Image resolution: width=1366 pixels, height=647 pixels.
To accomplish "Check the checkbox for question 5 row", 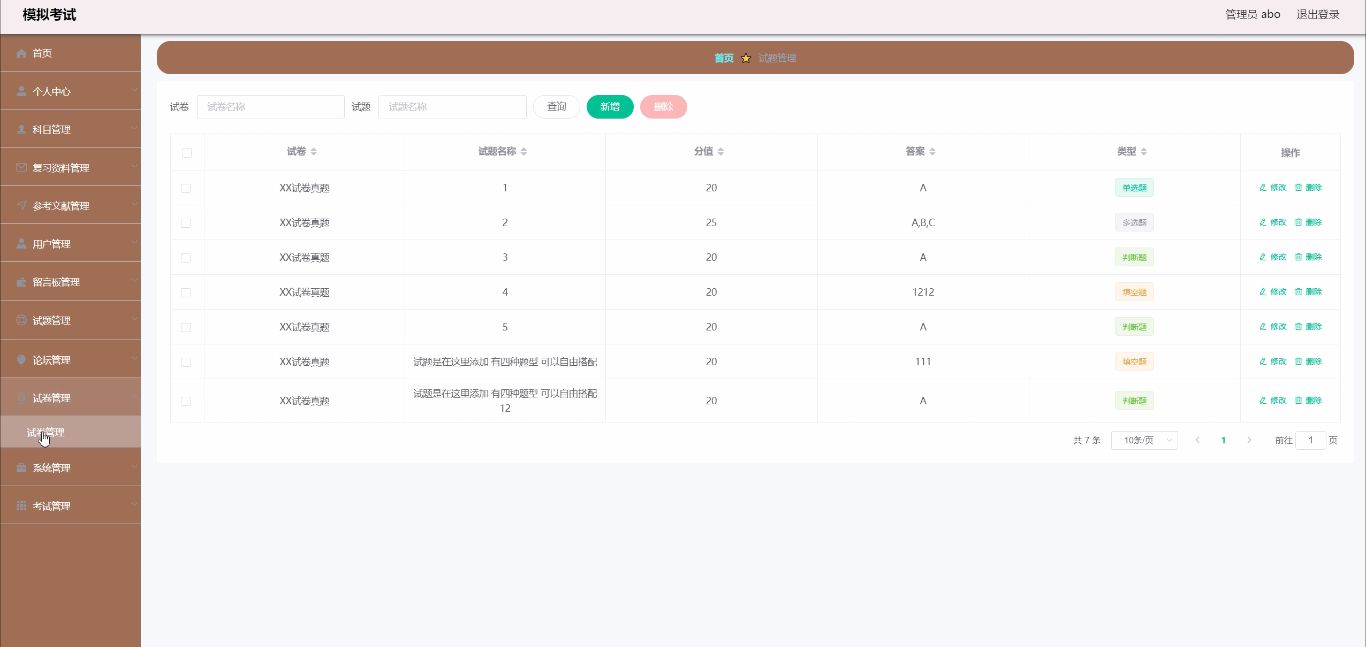I will 187,328.
